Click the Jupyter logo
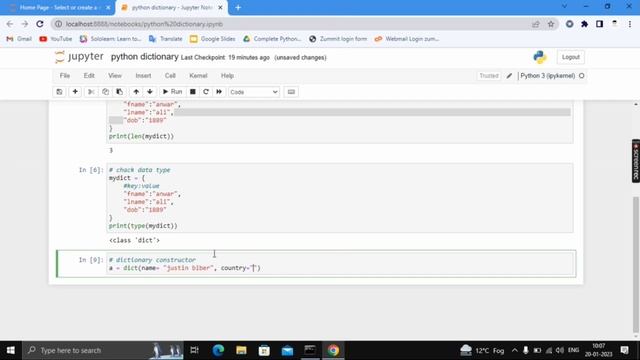The height and width of the screenshot is (360, 640). point(79,57)
